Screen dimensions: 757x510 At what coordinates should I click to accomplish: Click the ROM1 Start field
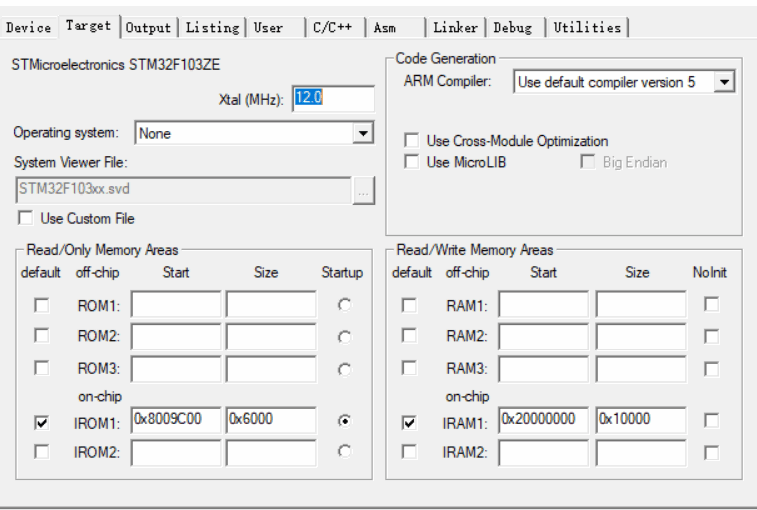click(176, 304)
